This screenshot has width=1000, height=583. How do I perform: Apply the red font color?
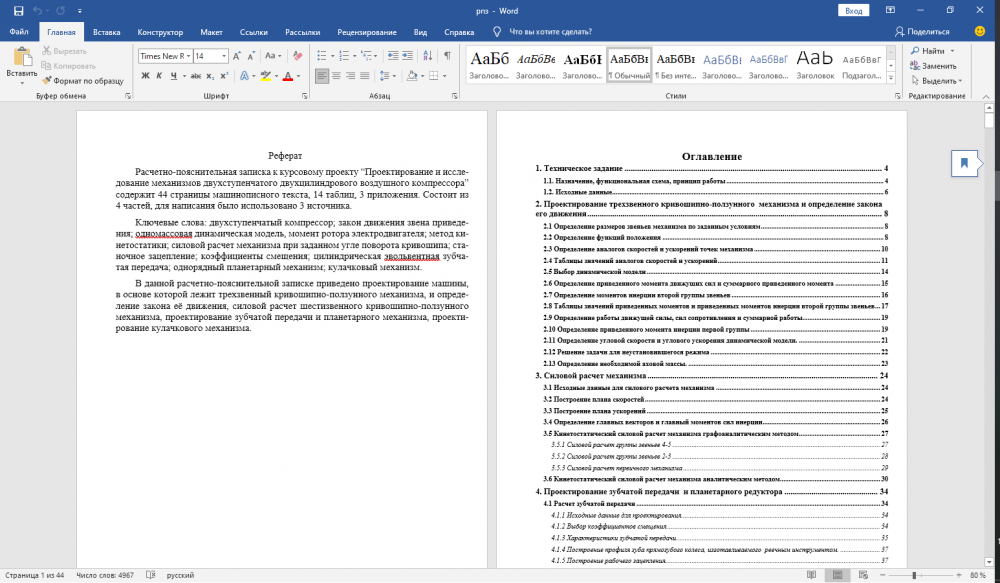tap(288, 76)
